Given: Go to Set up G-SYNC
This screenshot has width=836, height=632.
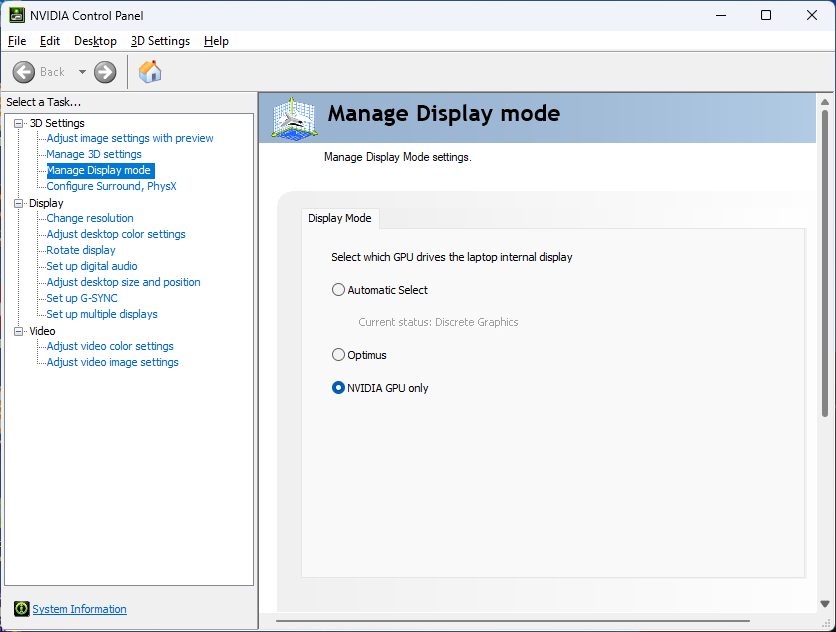Looking at the screenshot, I should [82, 298].
